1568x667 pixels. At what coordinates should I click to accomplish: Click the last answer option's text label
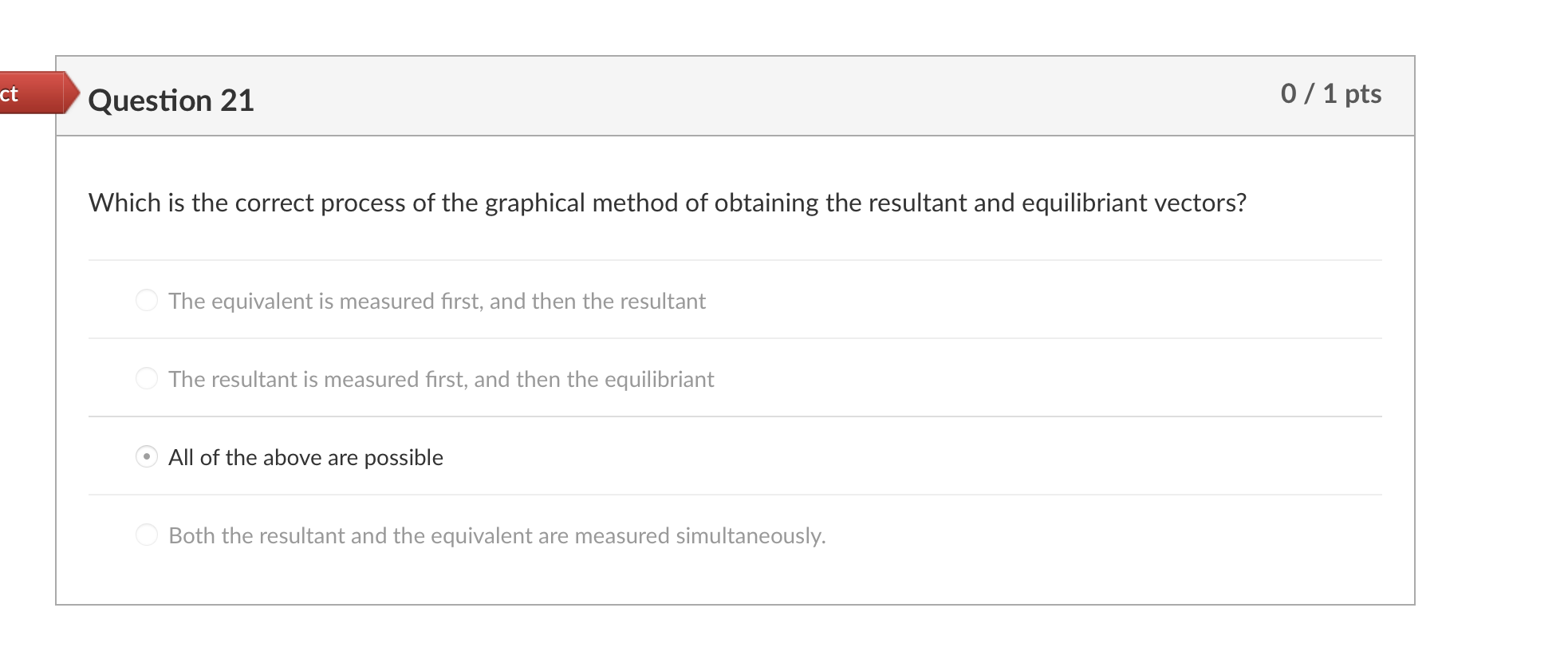coord(497,535)
